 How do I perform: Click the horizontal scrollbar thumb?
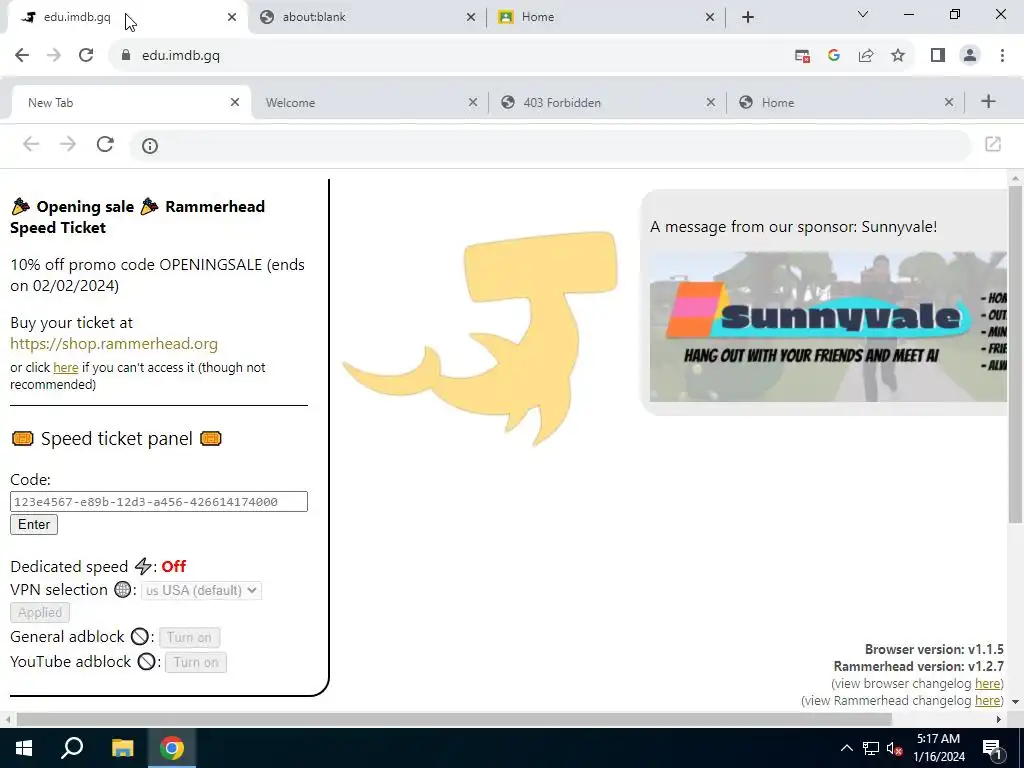[454, 719]
